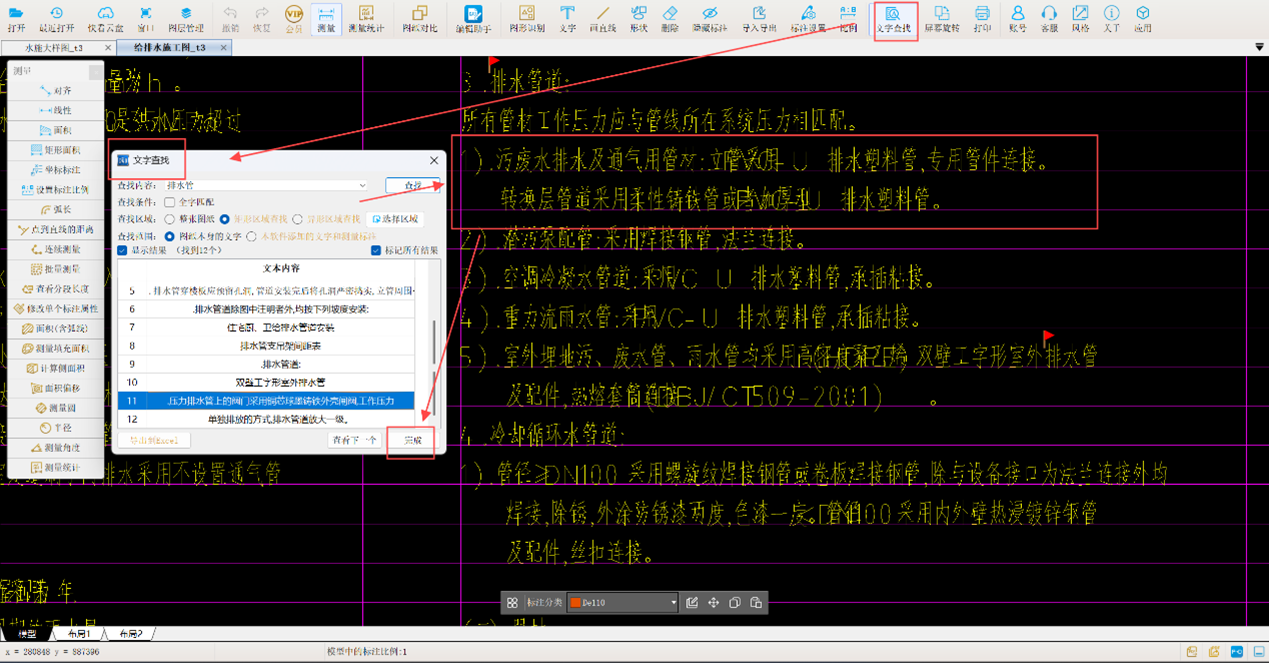Switch to the 水施大样图_t3 tab
This screenshot has width=1269, height=663.
[53, 48]
